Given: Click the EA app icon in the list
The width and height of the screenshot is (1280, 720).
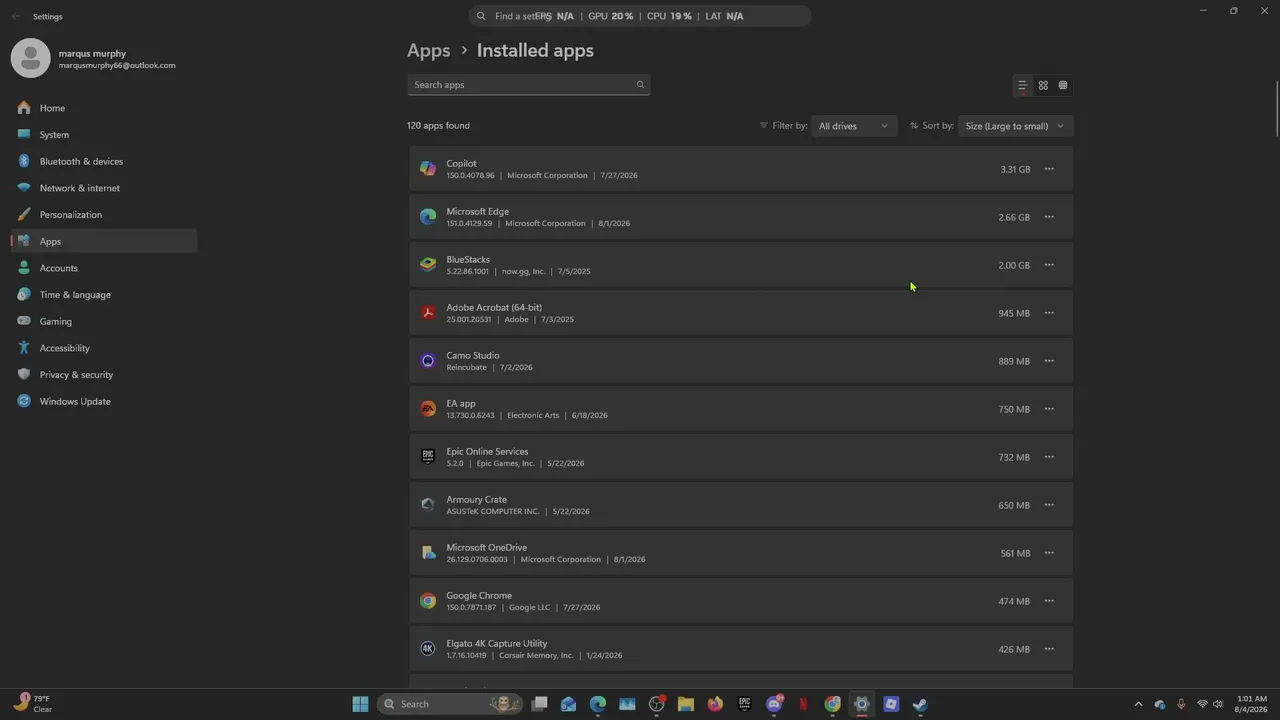Looking at the screenshot, I should [428, 409].
